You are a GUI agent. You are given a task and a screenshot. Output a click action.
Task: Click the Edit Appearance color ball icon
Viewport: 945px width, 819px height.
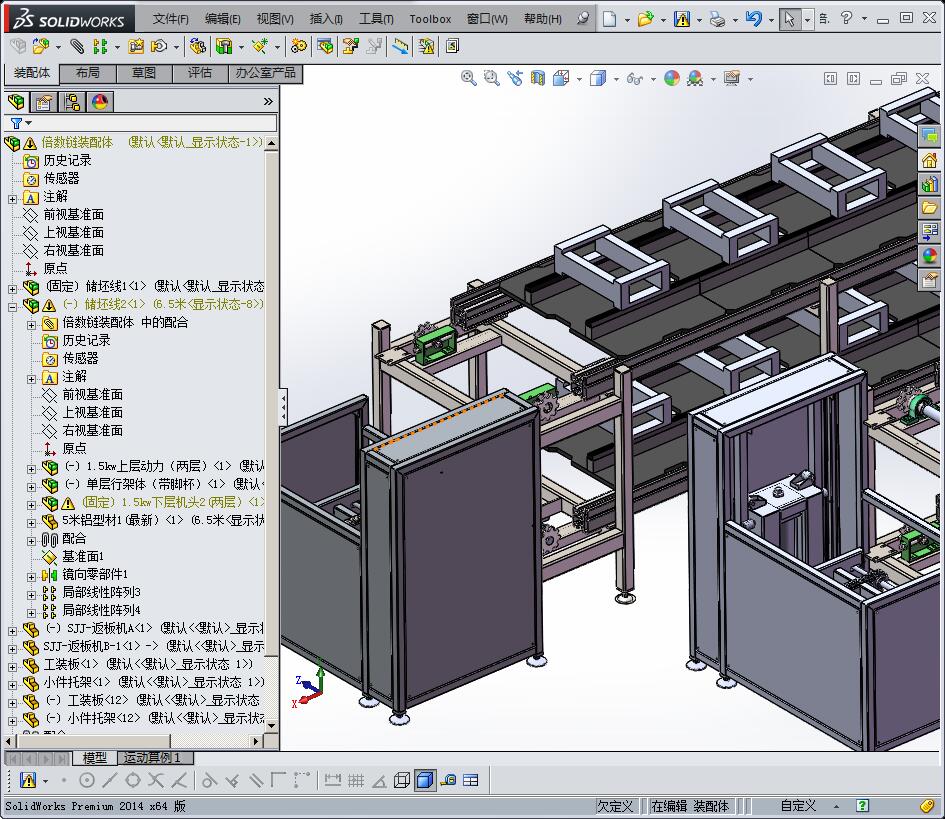[x=672, y=78]
